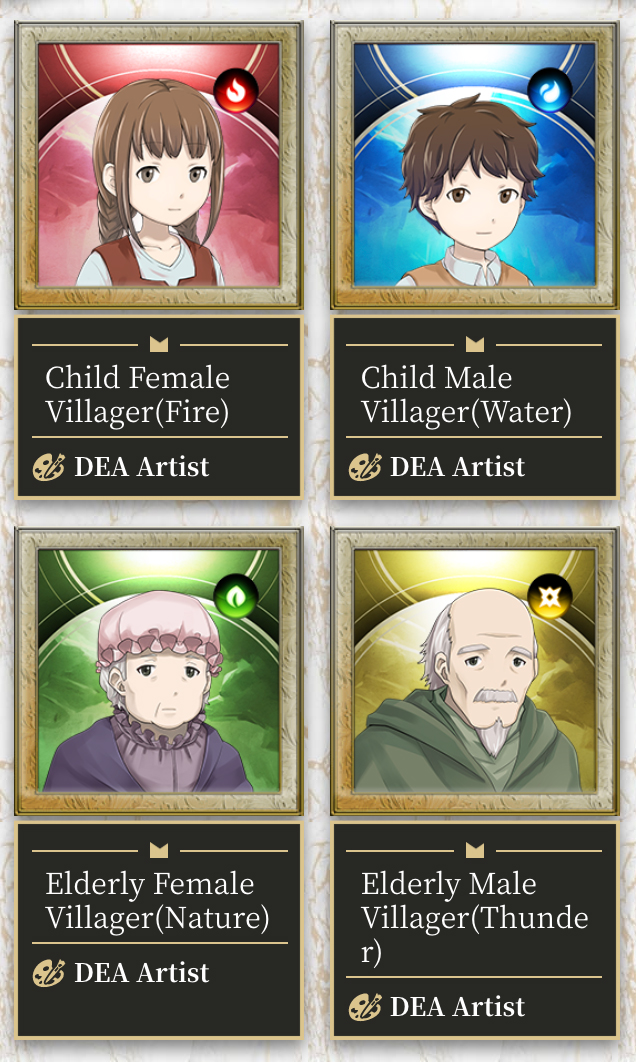Image resolution: width=636 pixels, height=1062 pixels.
Task: Open the Child Male Villager portrait
Action: point(475,165)
